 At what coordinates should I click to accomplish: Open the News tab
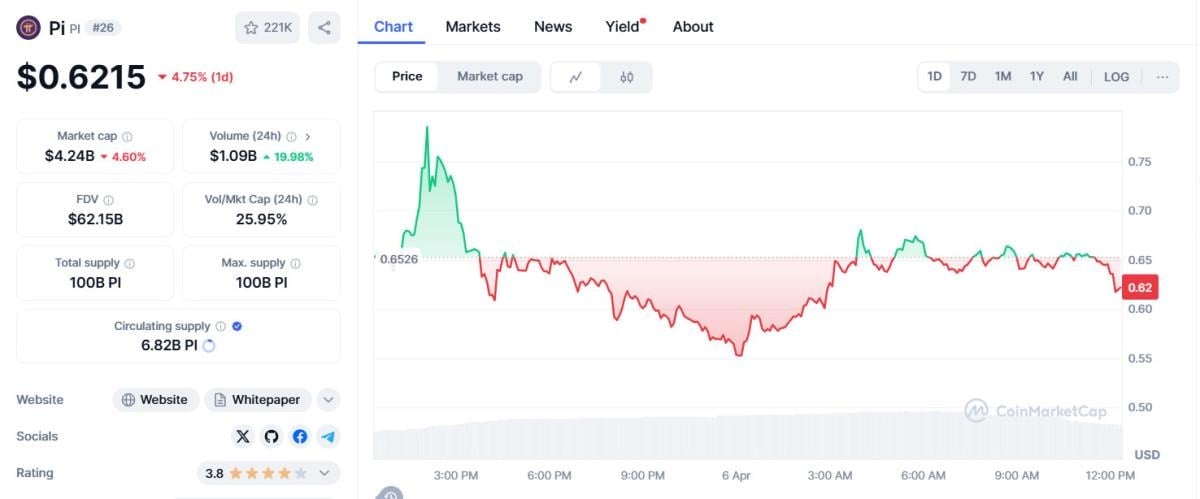pyautogui.click(x=553, y=27)
